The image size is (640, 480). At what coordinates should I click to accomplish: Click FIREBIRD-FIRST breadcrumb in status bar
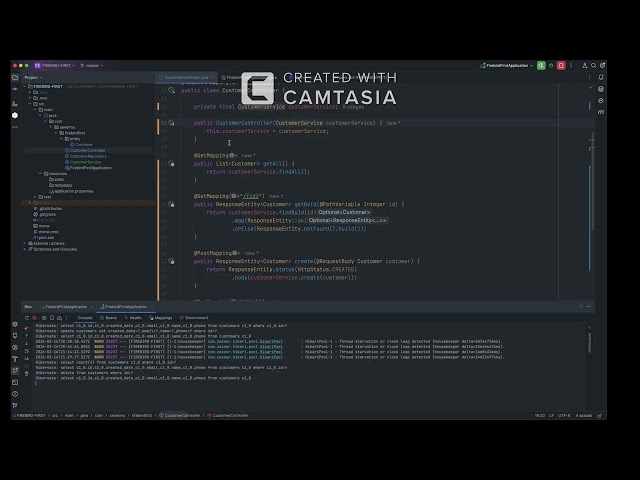[30, 416]
